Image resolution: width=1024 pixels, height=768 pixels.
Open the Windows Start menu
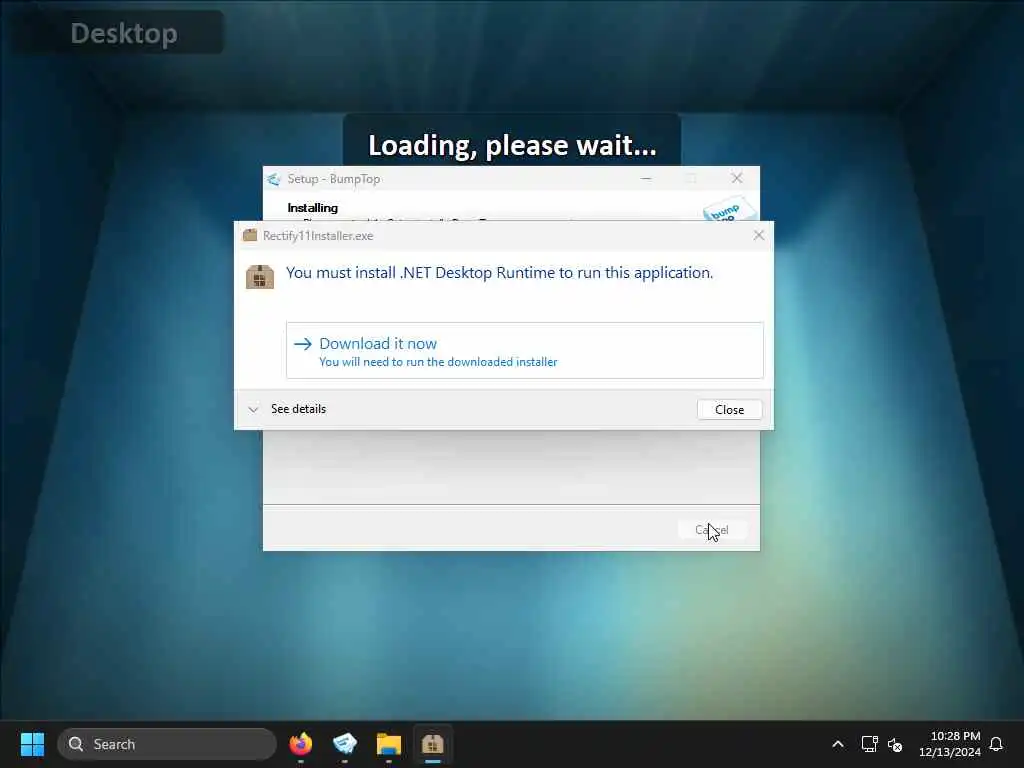pyautogui.click(x=32, y=744)
